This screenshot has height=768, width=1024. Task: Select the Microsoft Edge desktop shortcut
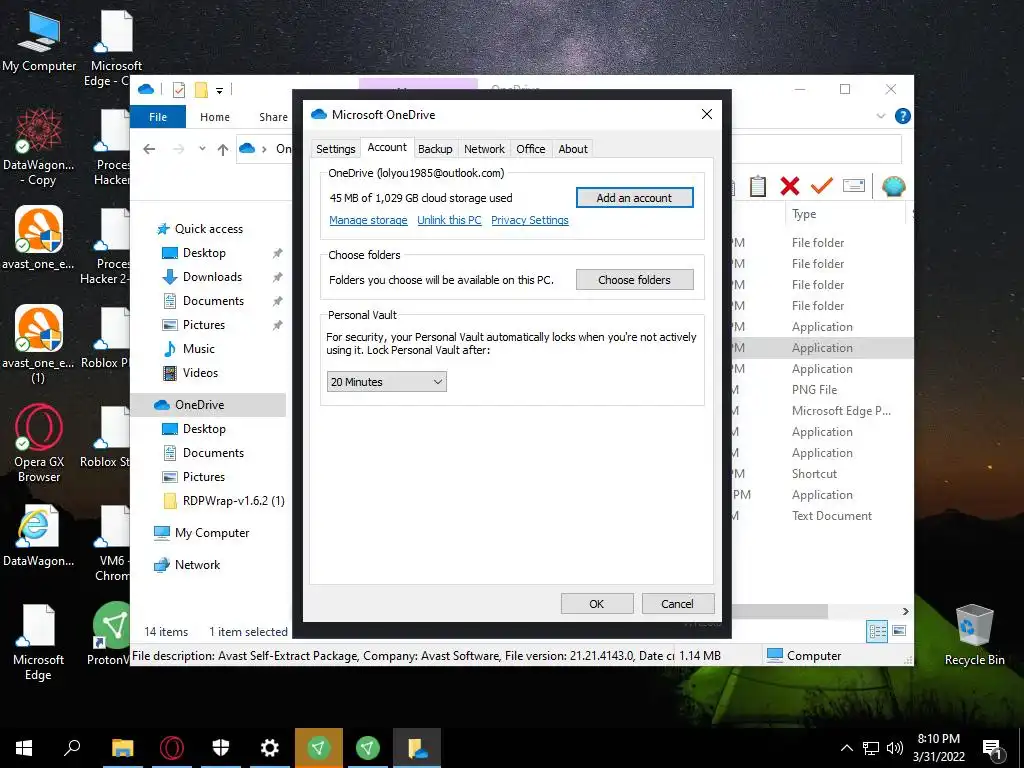coord(38,642)
